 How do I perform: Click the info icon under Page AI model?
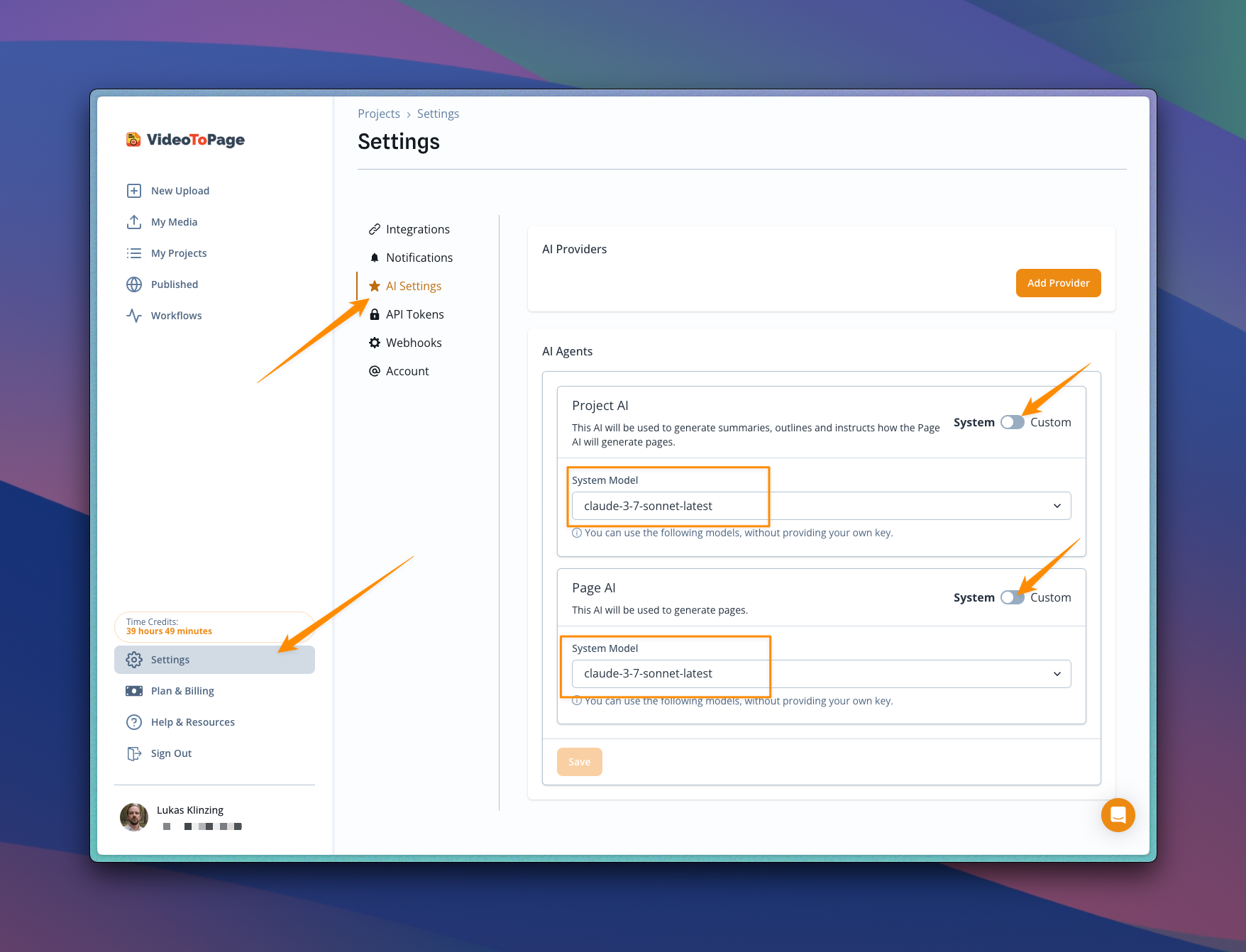[x=577, y=701]
